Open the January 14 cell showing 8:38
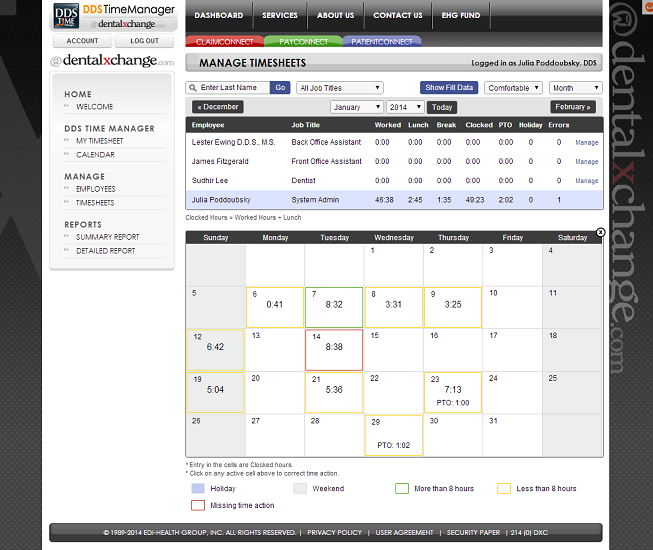Viewport: 653px width, 550px height. point(334,349)
